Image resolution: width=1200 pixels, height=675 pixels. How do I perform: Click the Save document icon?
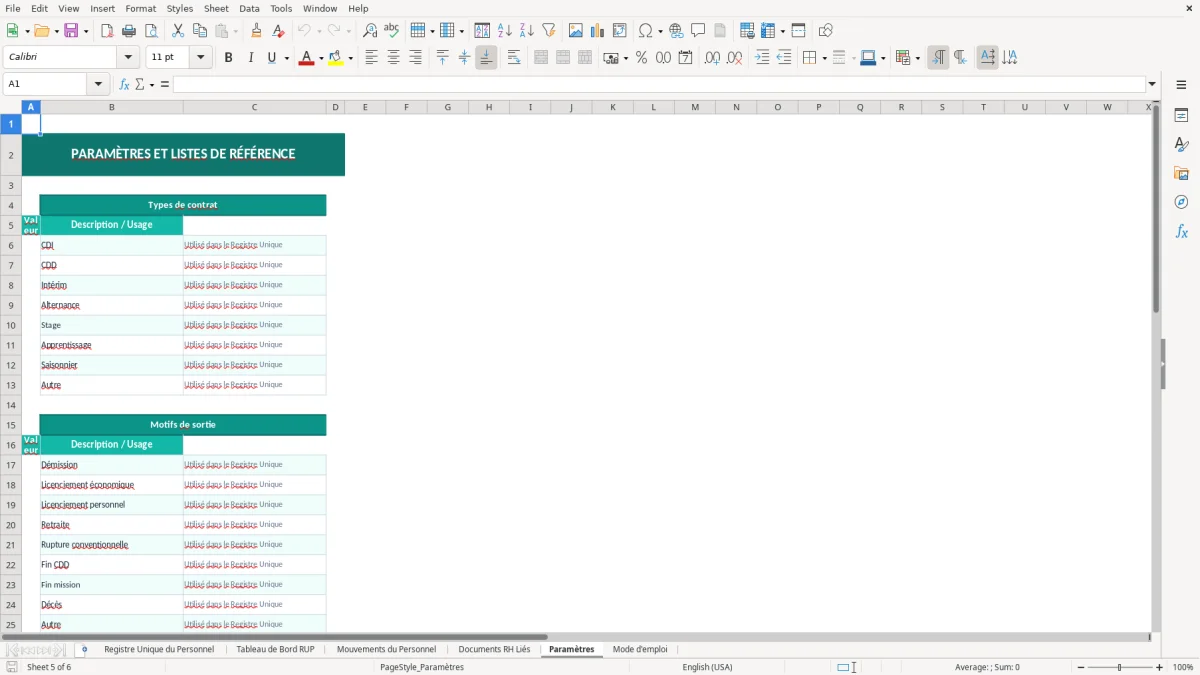click(71, 31)
